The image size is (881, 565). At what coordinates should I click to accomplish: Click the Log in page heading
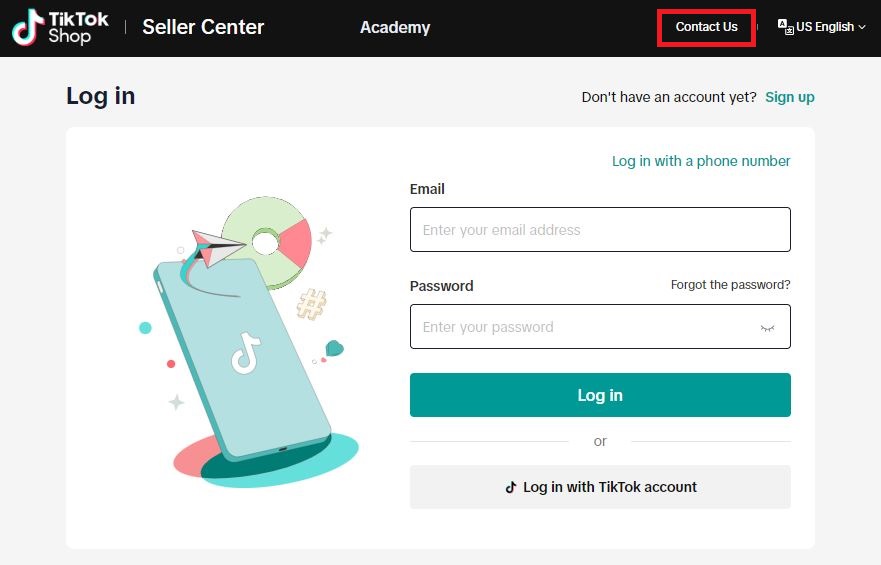point(100,96)
